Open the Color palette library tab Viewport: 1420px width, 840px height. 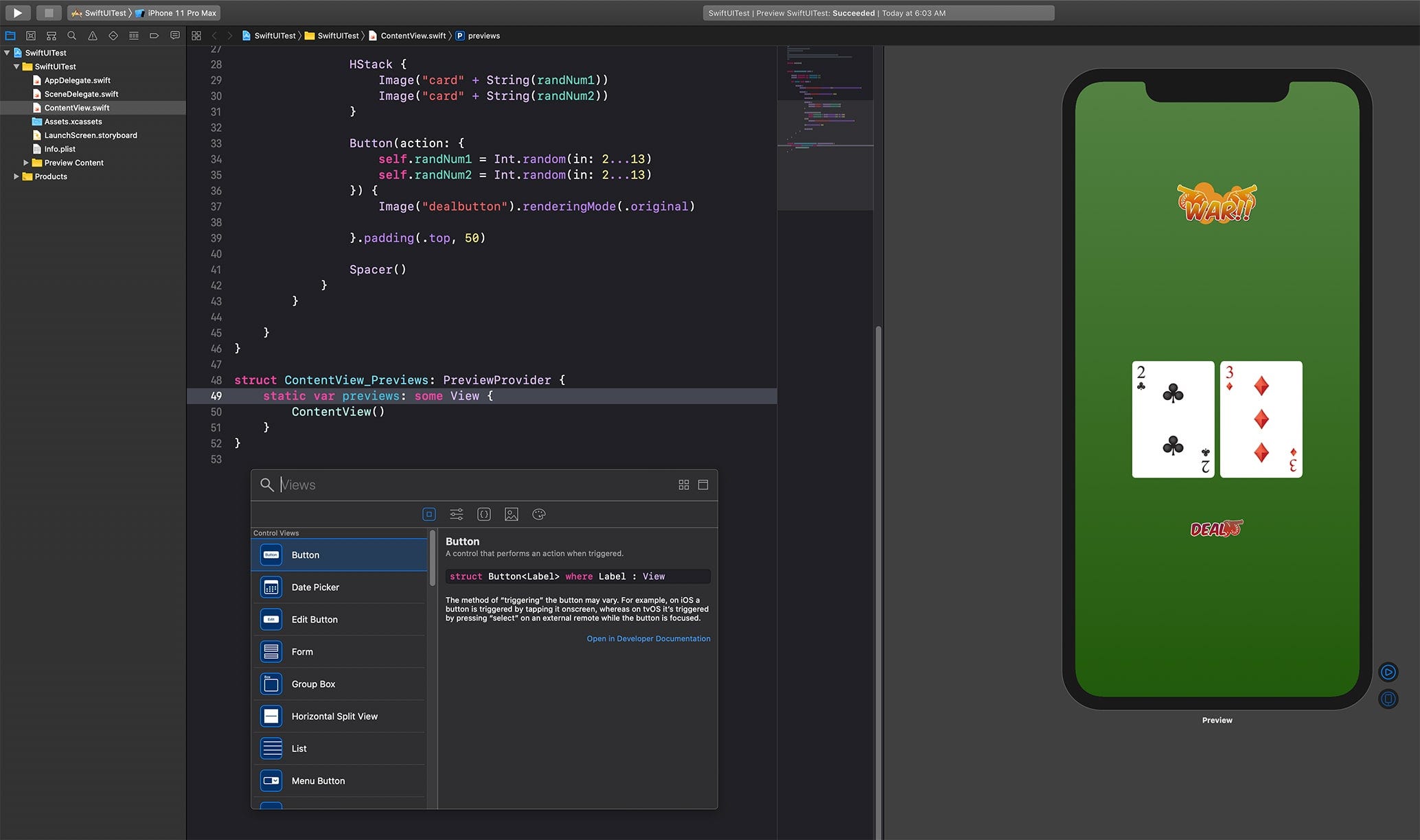(538, 514)
